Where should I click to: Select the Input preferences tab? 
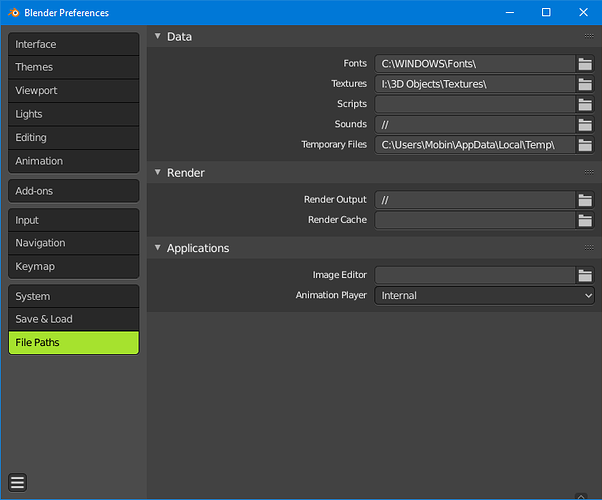(x=73, y=220)
